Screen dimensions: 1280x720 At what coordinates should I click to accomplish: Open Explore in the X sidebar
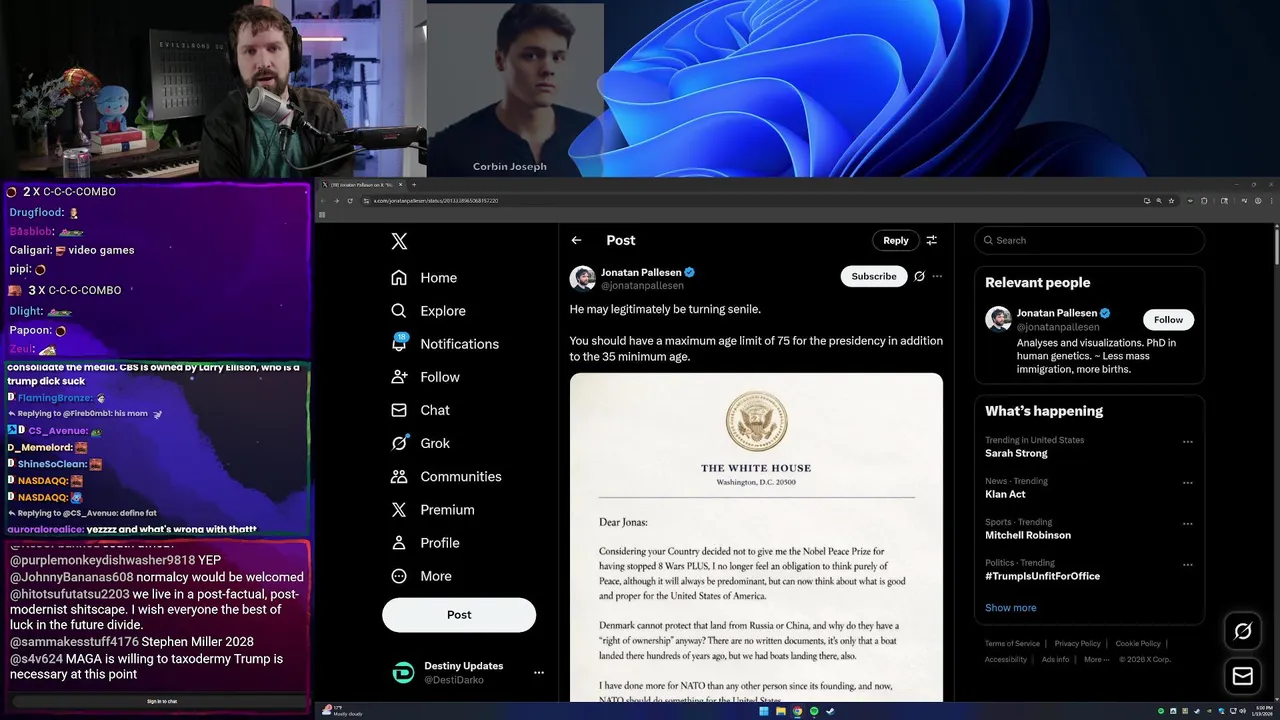[428, 311]
